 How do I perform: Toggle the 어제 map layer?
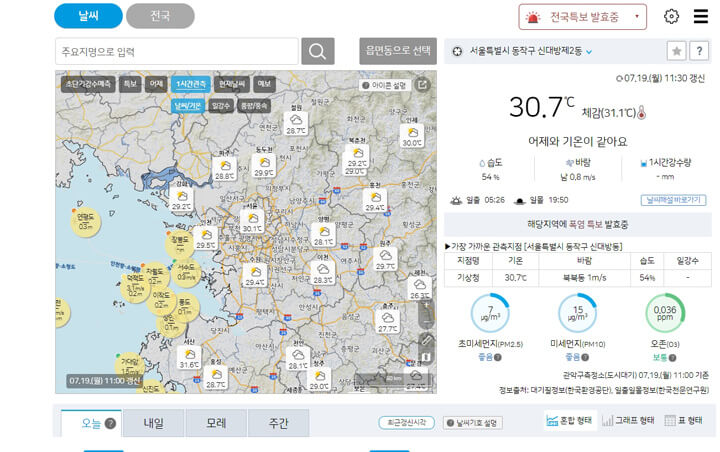156,84
